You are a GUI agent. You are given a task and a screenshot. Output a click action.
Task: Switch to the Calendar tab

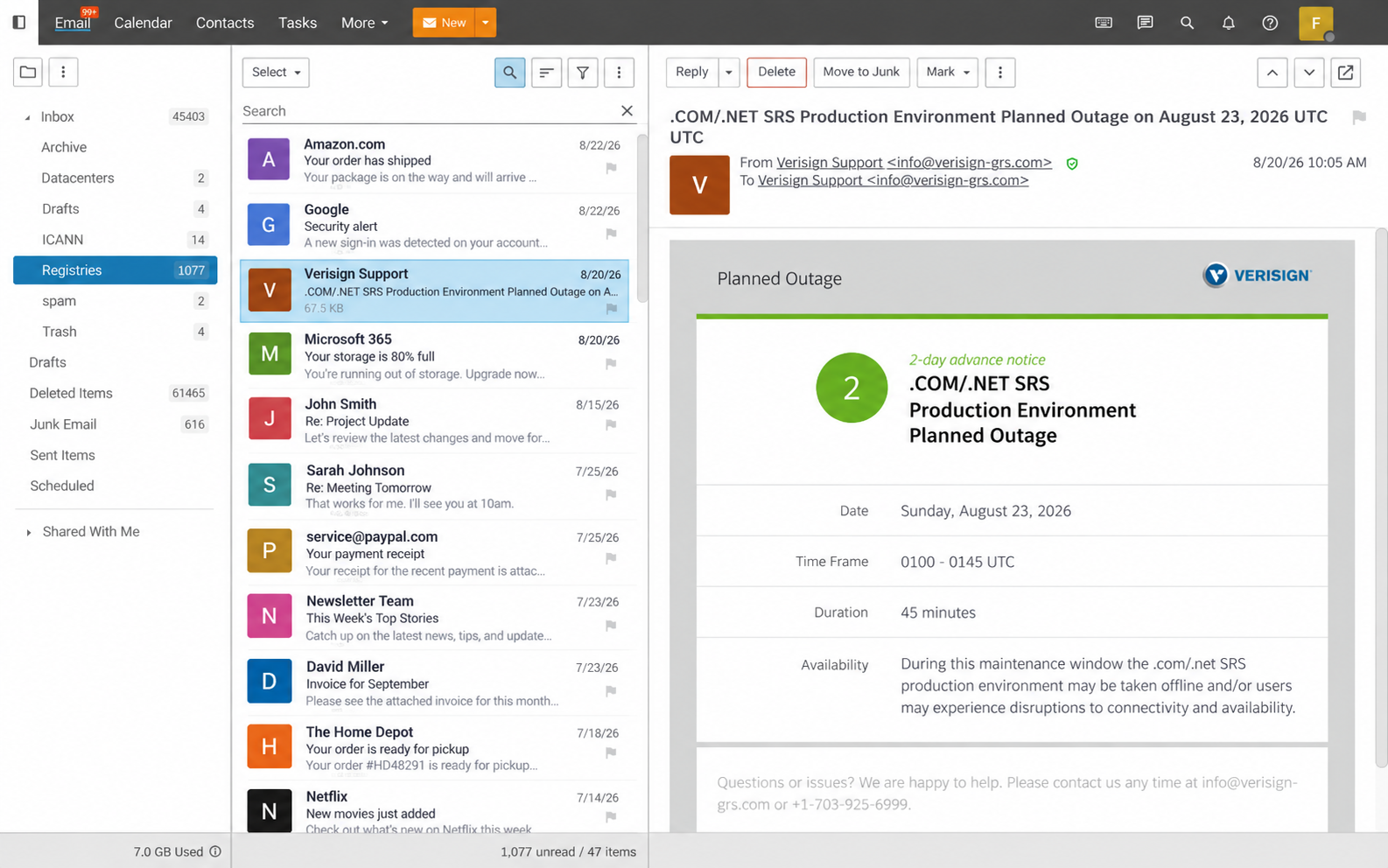(x=143, y=23)
